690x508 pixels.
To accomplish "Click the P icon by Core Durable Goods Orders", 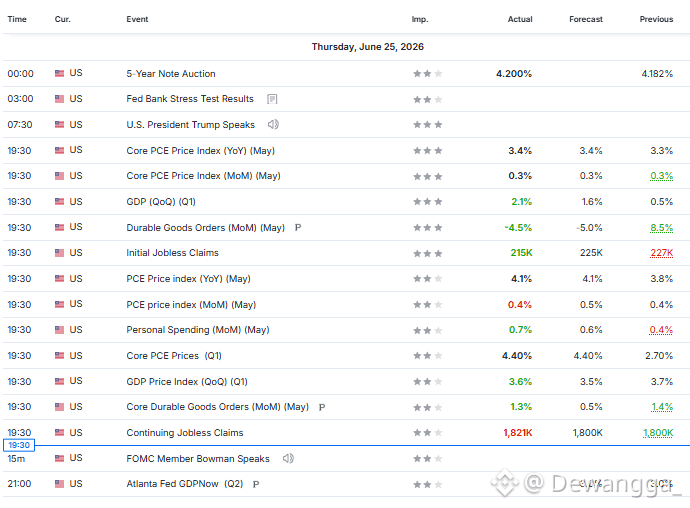I will click(322, 407).
